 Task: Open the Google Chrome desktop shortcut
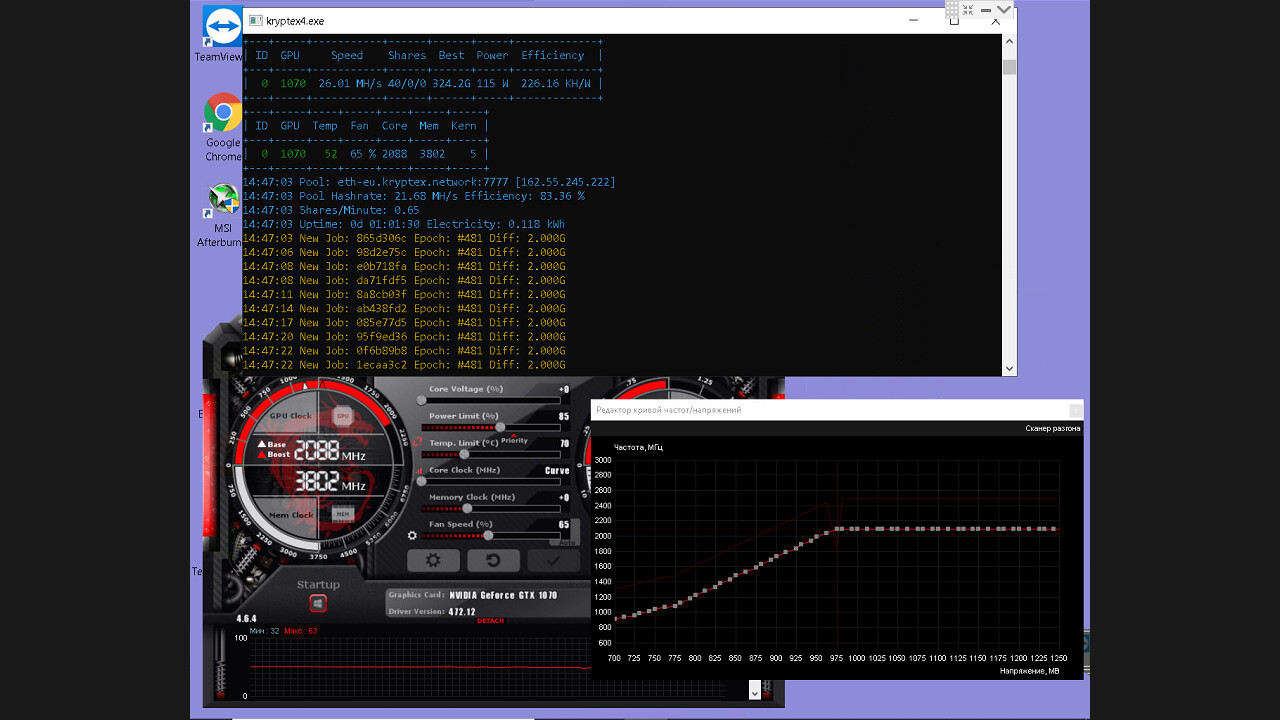click(223, 127)
